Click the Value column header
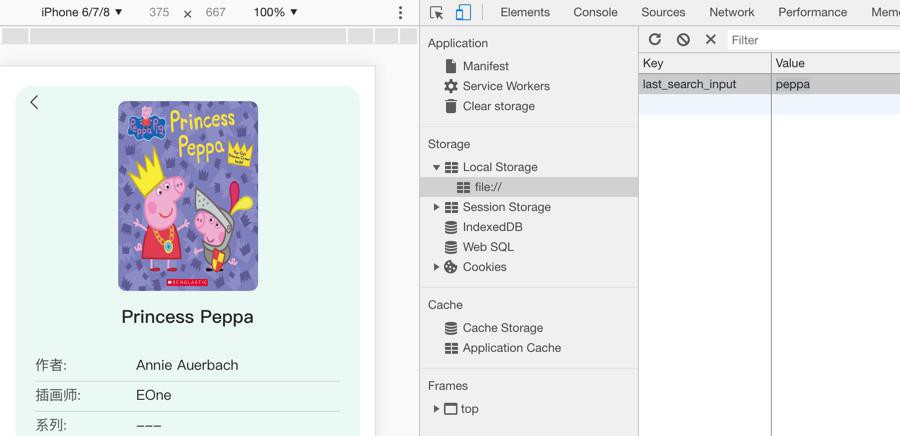 point(836,63)
